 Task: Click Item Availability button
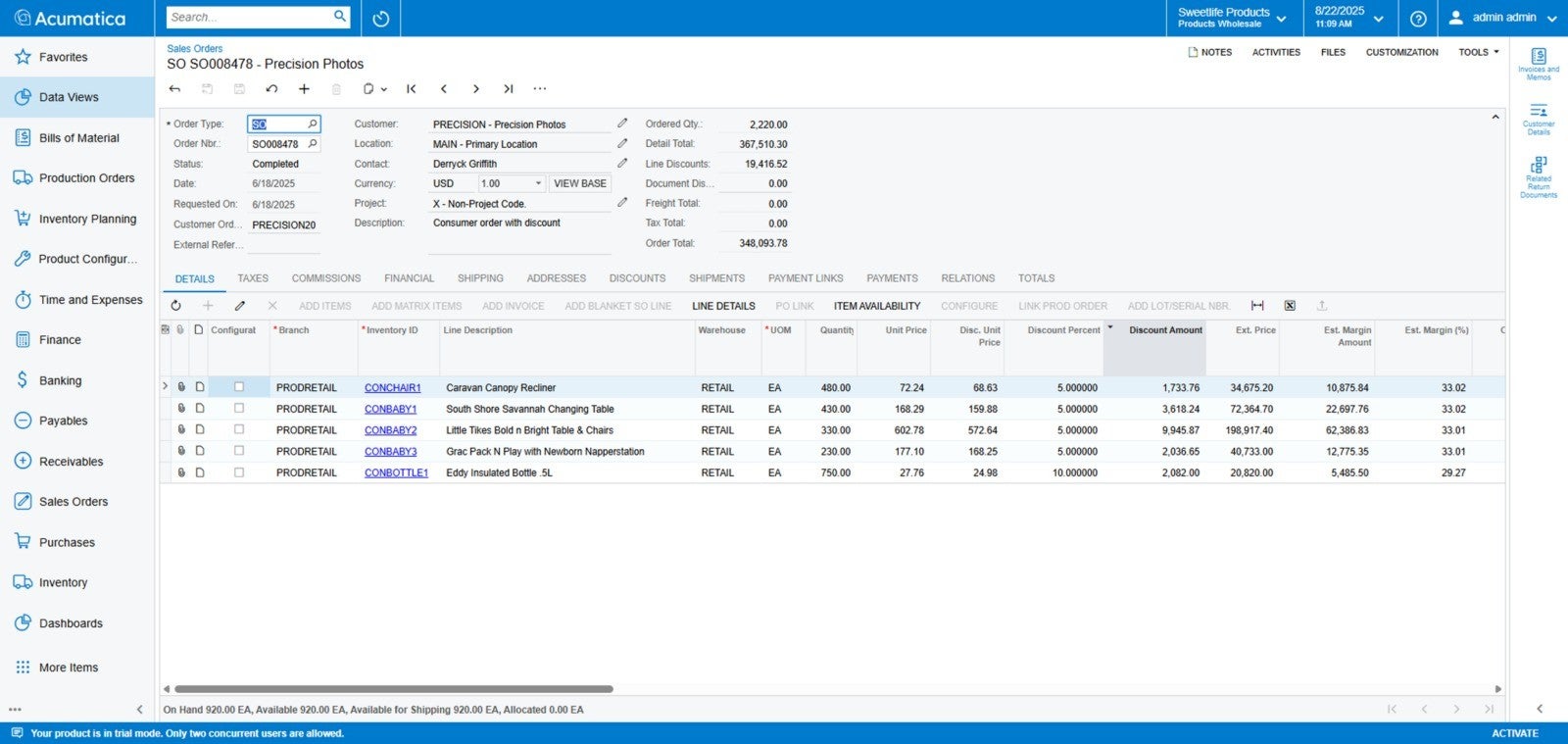tap(877, 306)
